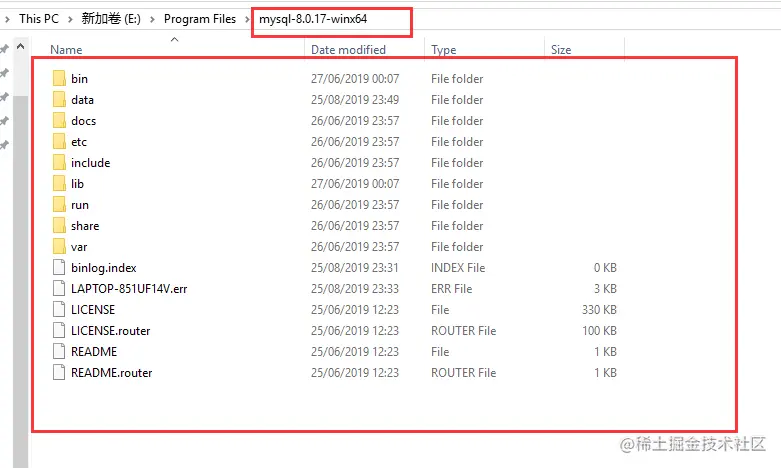Screen dimensions: 781x468
Task: Select the run folder name
Action: click(80, 205)
